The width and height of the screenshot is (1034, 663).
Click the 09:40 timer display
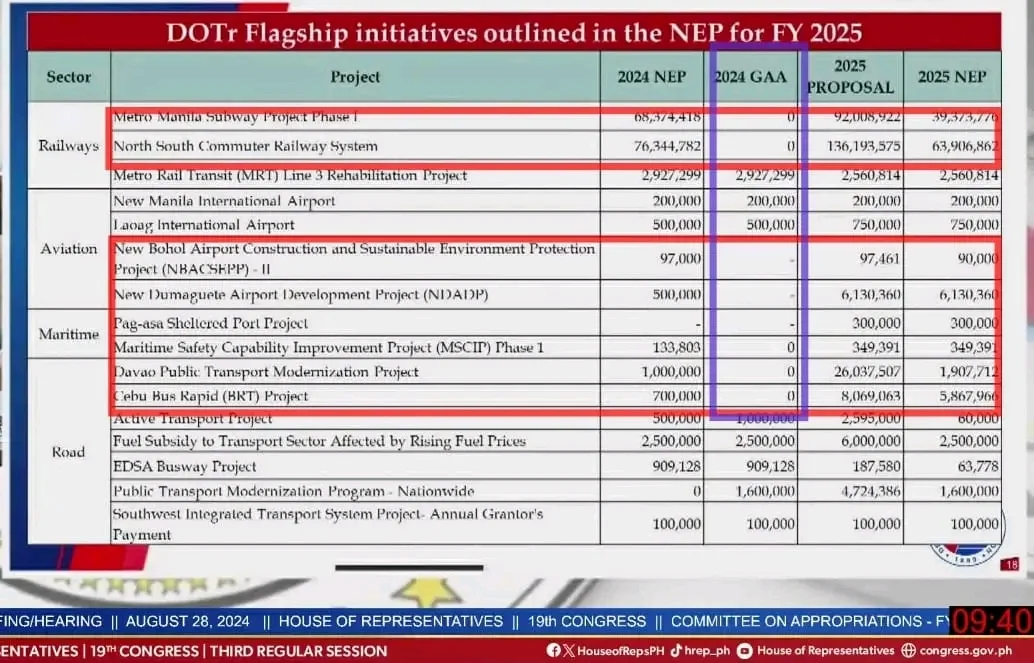[x=990, y=622]
